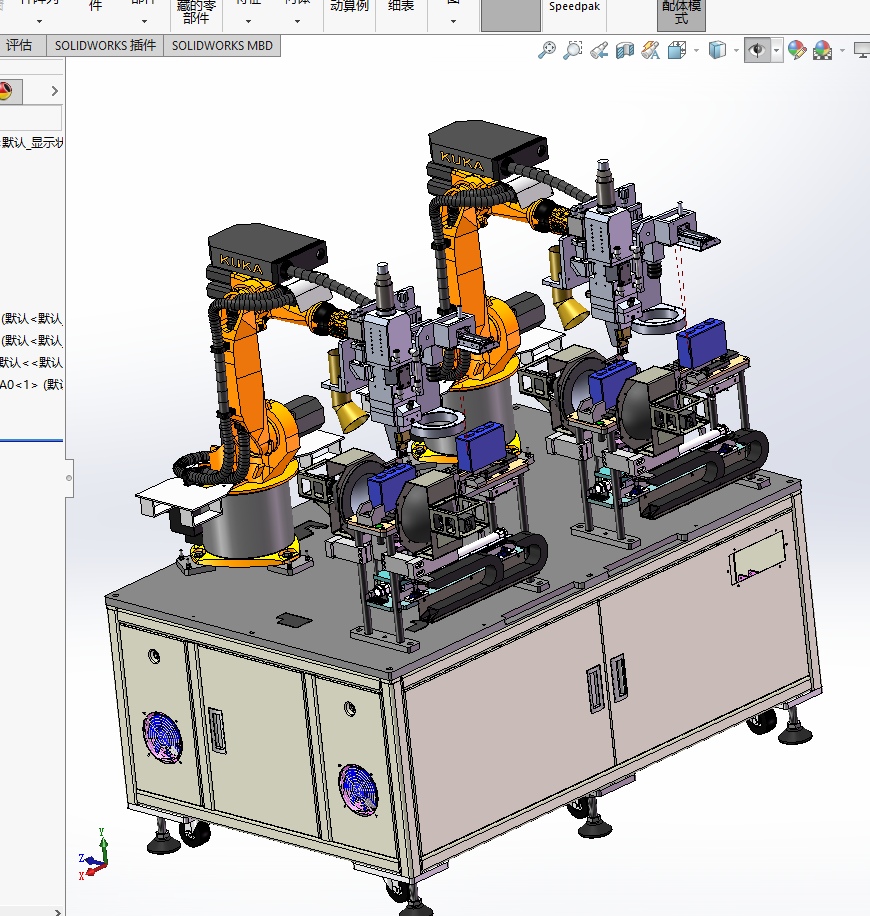
Task: Select the 默认<<默认 tree row
Action: coord(32,362)
